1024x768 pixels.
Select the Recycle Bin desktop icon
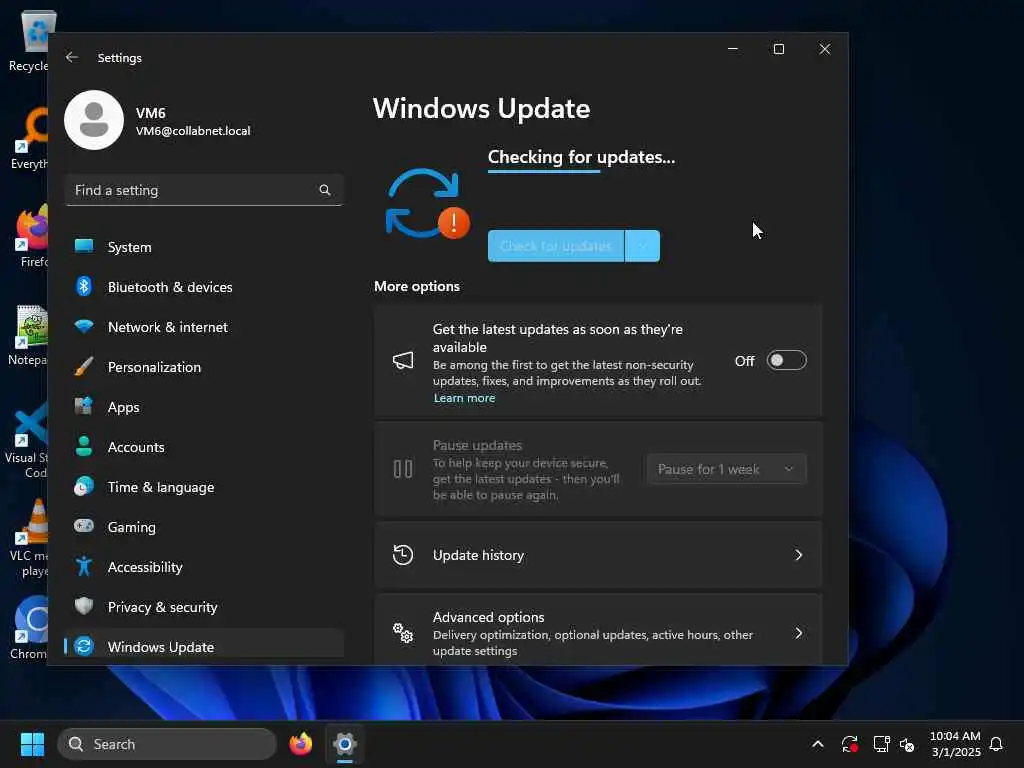click(29, 40)
